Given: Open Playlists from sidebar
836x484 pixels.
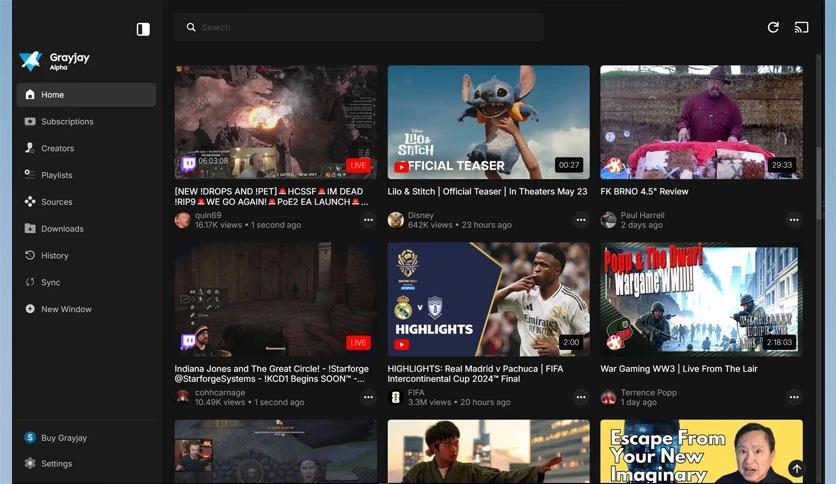Looking at the screenshot, I should pos(56,175).
